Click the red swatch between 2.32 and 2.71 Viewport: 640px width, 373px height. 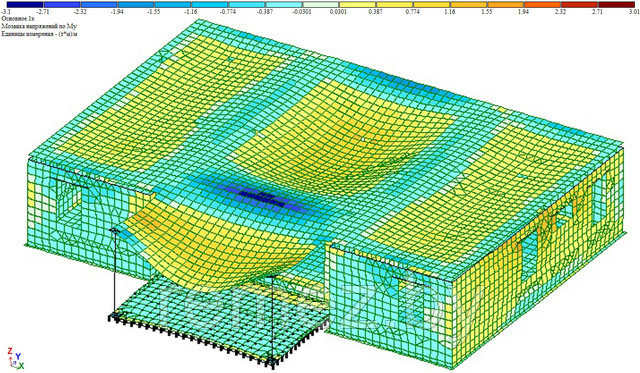[580, 4]
